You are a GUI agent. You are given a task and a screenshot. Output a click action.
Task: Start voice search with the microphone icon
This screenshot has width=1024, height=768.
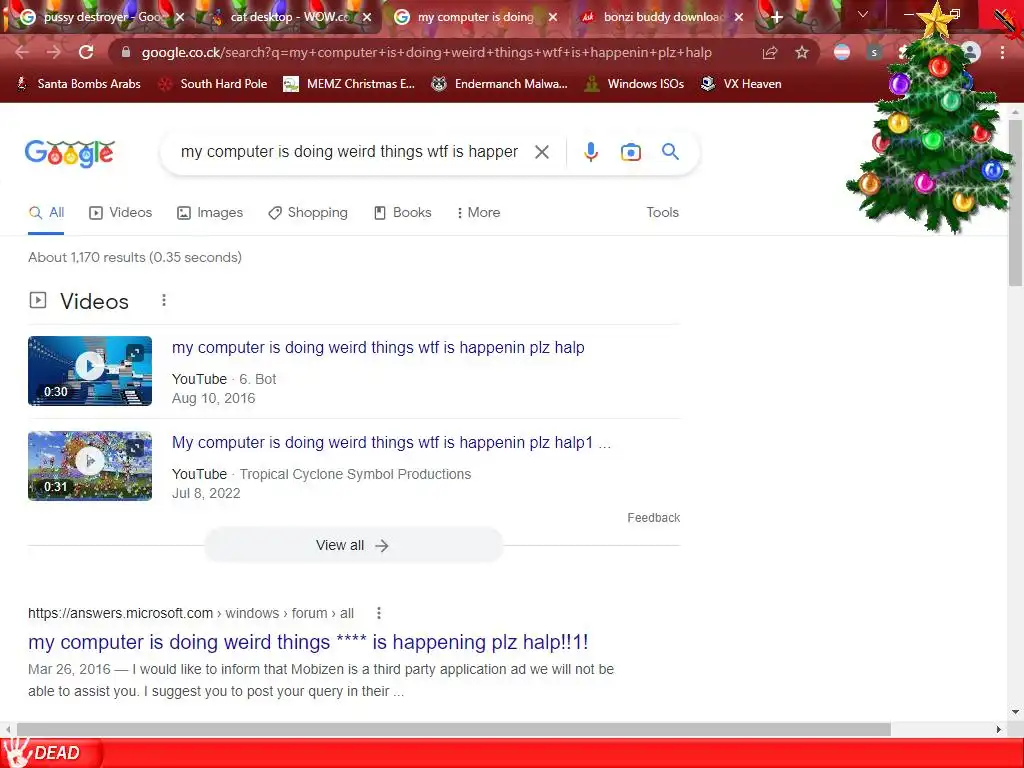pyautogui.click(x=590, y=152)
